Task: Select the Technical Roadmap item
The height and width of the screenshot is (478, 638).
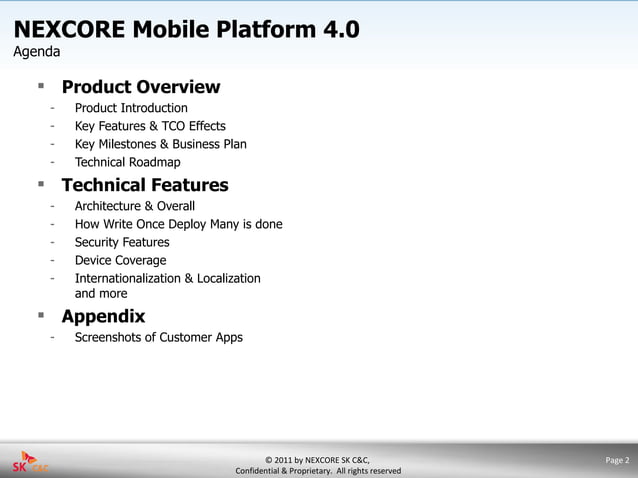Action: (128, 162)
